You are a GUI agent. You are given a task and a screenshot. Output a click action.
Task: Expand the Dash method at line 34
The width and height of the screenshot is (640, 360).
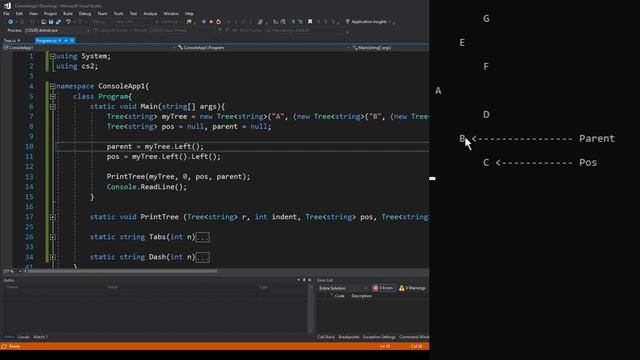53,257
